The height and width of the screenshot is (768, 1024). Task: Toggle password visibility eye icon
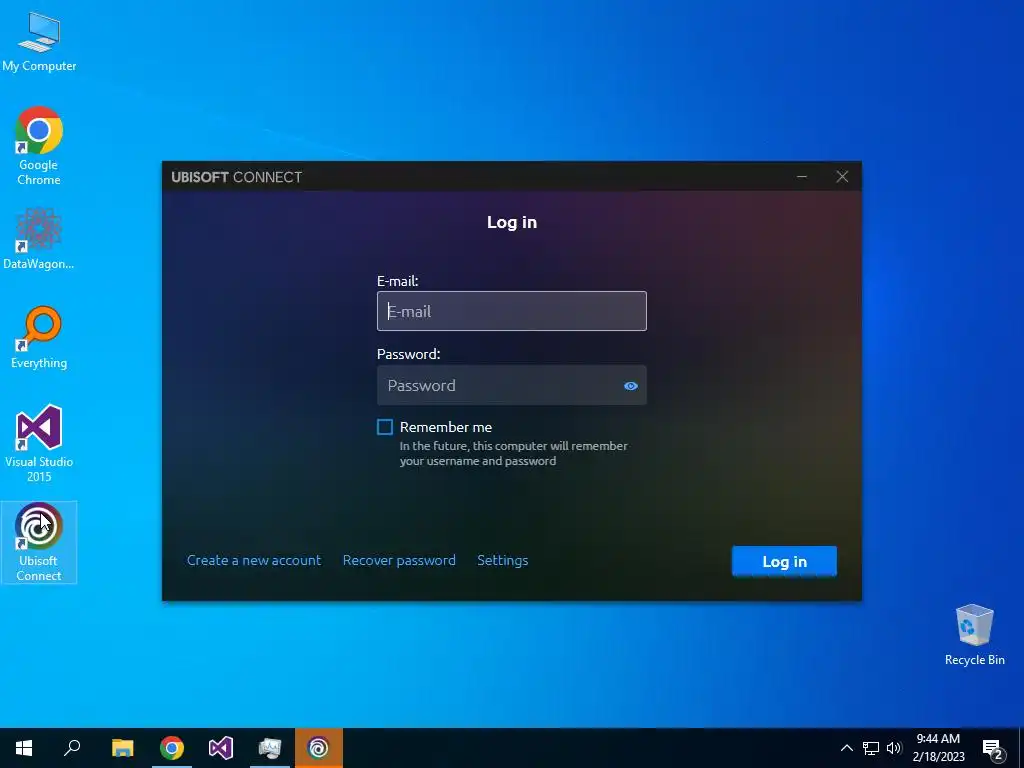pos(630,386)
